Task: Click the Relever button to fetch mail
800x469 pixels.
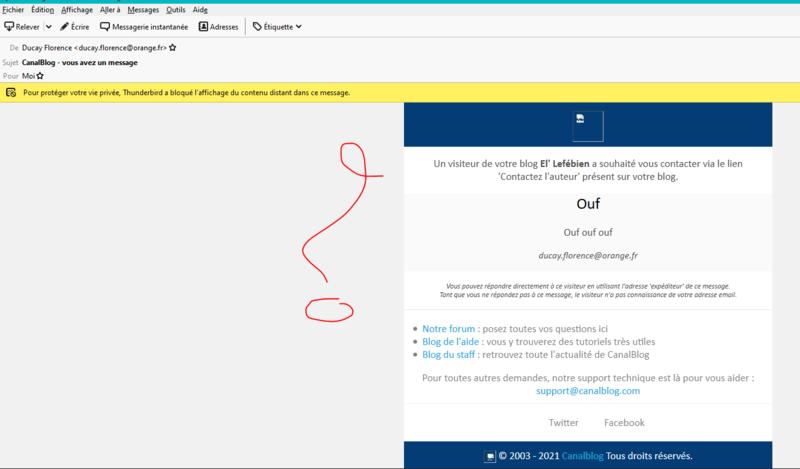Action: point(22,27)
